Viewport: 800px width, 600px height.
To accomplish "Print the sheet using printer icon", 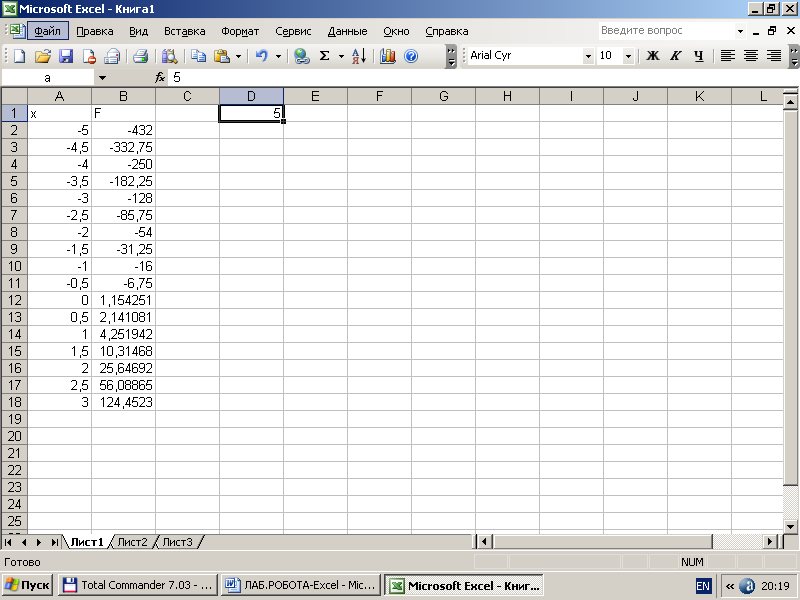I will [140, 56].
